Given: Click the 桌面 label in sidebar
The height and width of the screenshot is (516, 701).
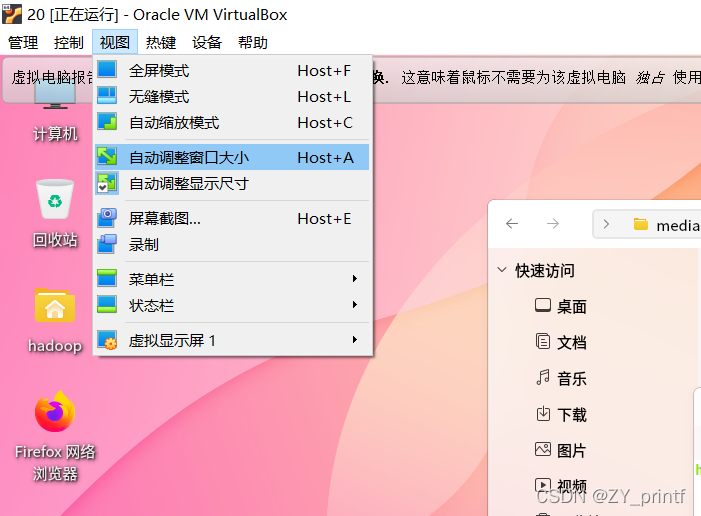Looking at the screenshot, I should pos(572,307).
